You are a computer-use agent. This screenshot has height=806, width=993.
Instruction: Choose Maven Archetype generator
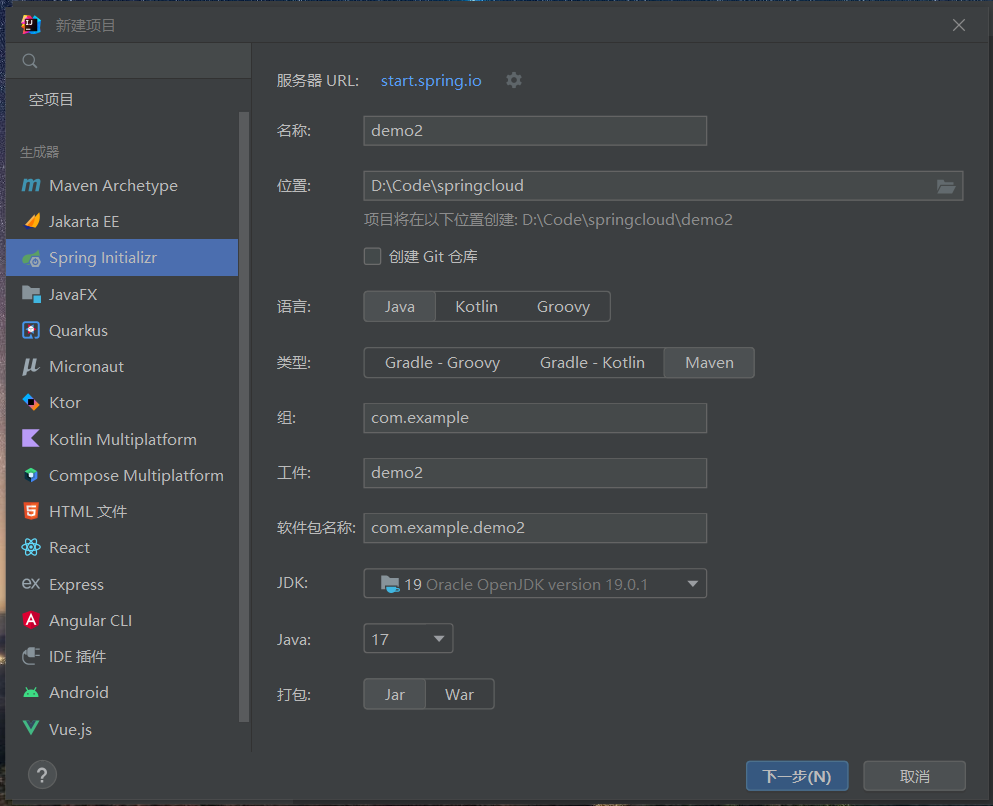pos(122,186)
